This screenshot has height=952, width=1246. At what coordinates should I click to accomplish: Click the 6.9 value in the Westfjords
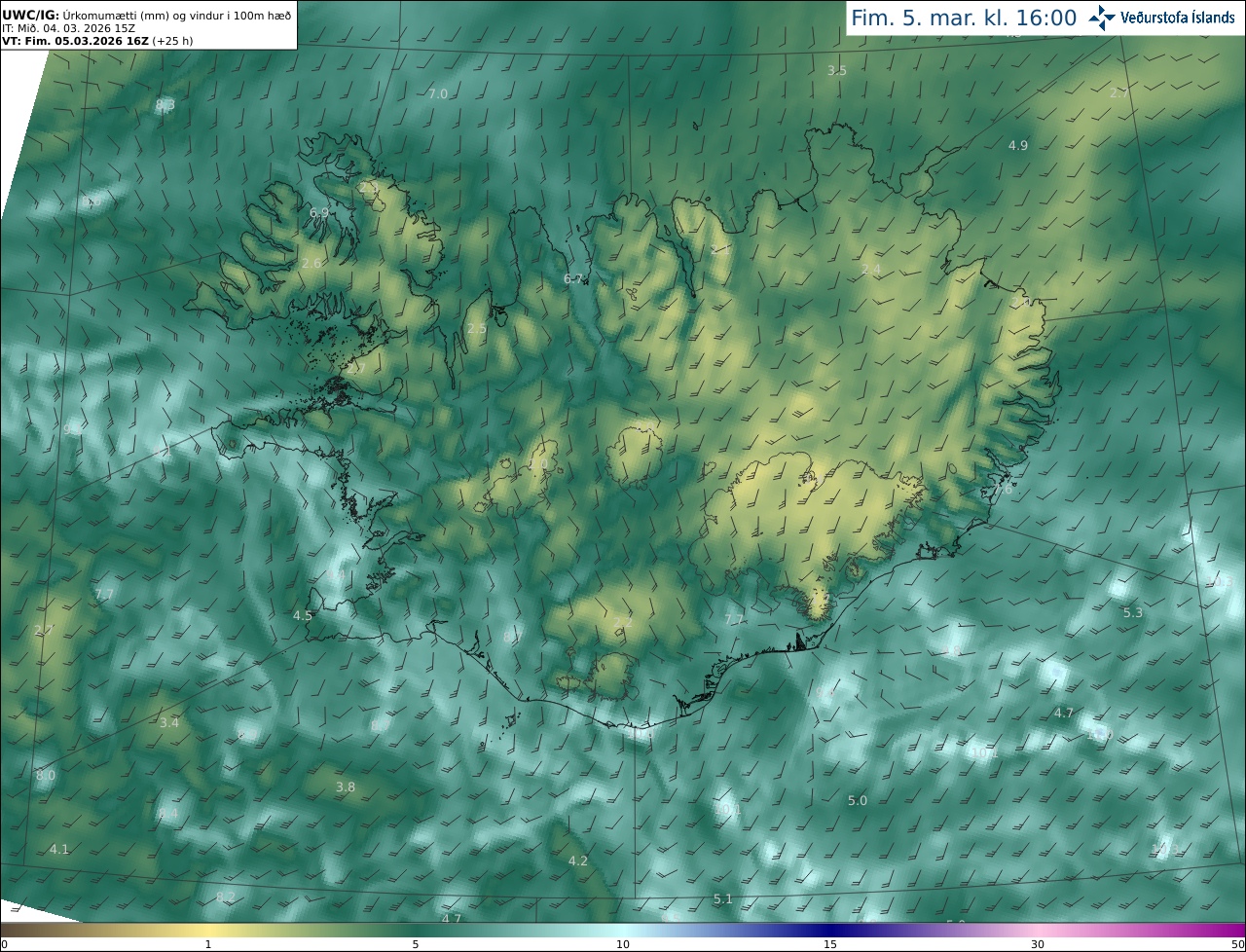click(319, 212)
